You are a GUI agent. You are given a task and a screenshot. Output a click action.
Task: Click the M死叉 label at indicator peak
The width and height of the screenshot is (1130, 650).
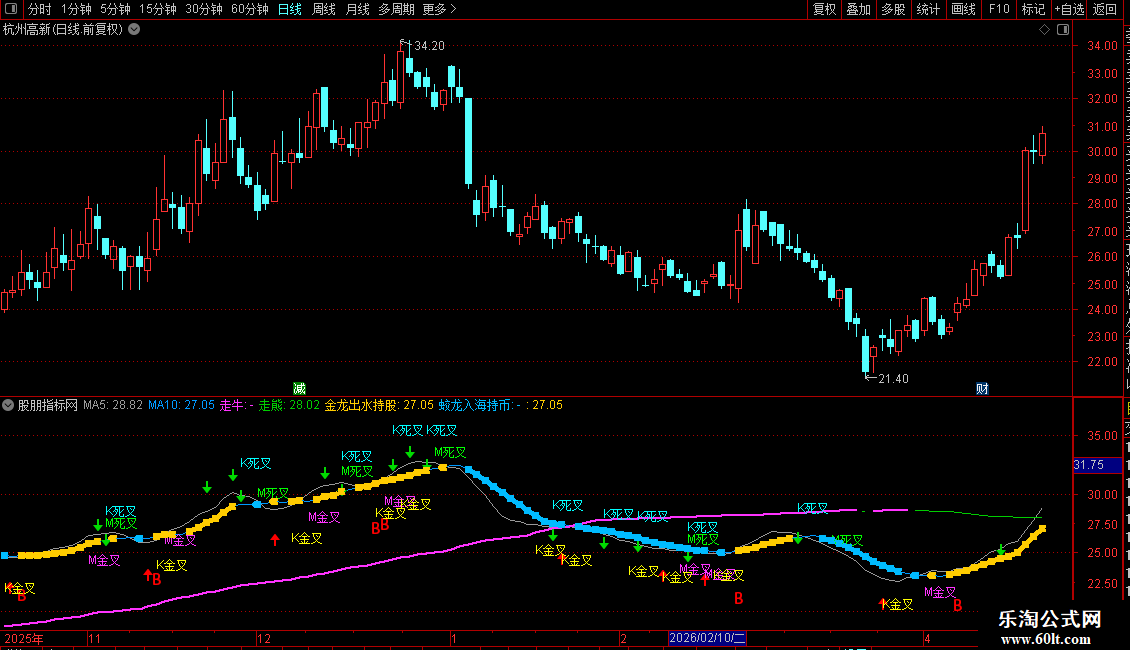tap(450, 453)
